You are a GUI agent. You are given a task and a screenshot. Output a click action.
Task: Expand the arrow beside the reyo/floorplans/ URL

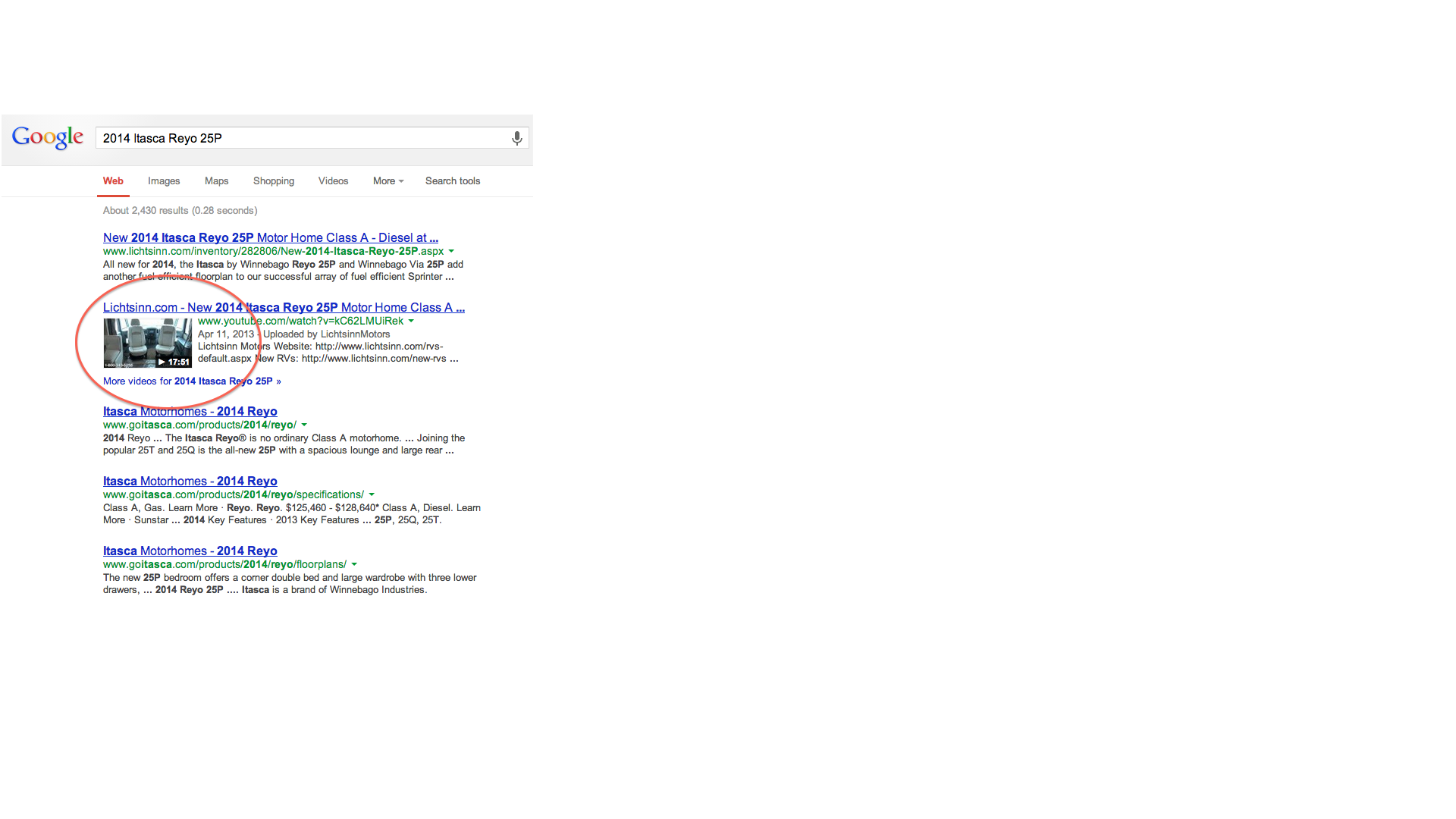pos(354,564)
